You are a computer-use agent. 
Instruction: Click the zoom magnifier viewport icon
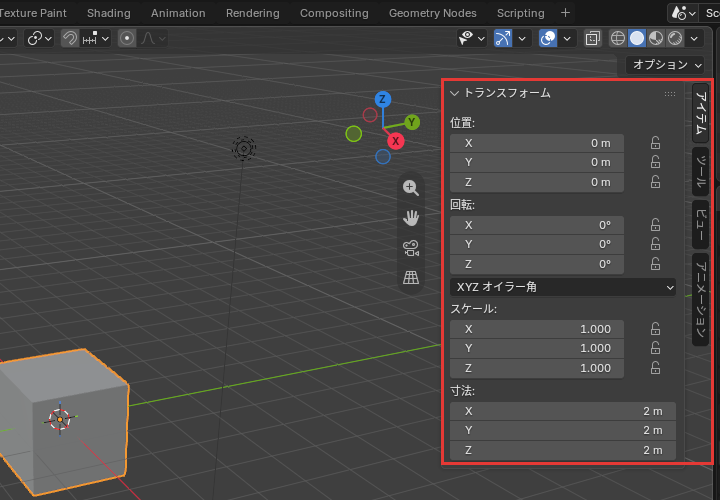pos(411,188)
